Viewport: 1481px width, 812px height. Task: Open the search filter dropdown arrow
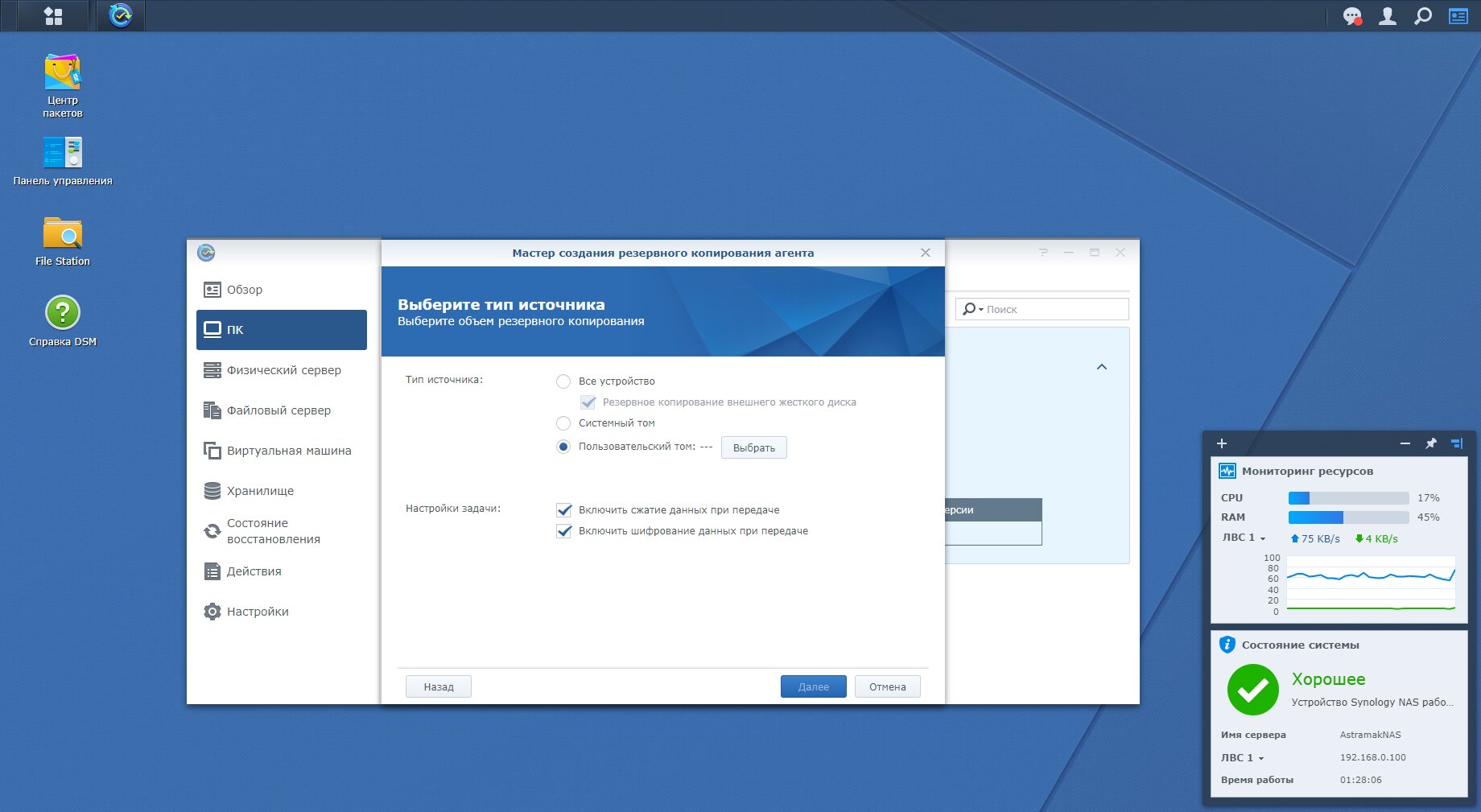tap(981, 310)
